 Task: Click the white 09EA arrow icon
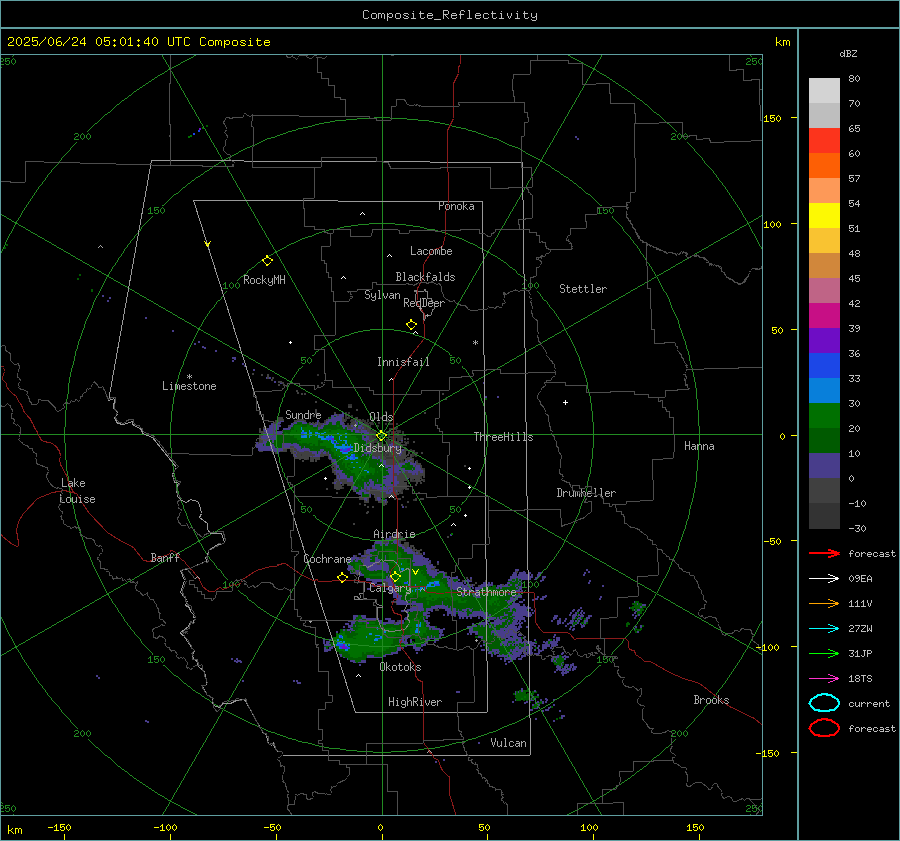tap(824, 578)
